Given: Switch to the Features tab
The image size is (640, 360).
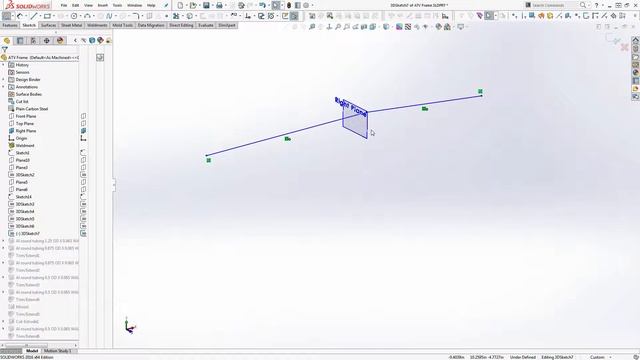Looking at the screenshot, I should click(10, 25).
